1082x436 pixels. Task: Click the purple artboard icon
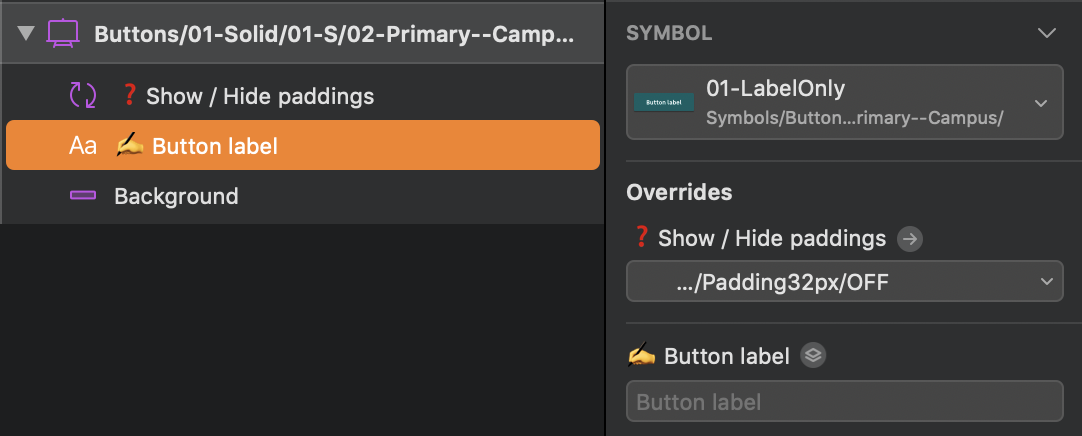click(x=62, y=34)
